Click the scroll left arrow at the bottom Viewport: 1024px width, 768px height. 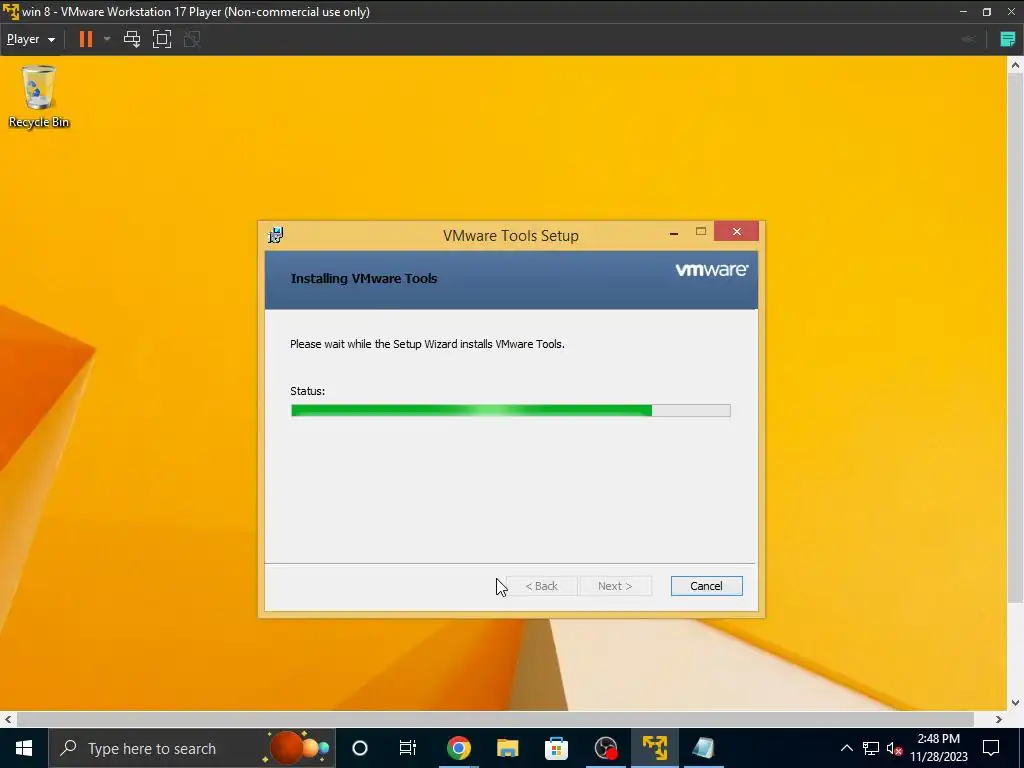[8, 719]
